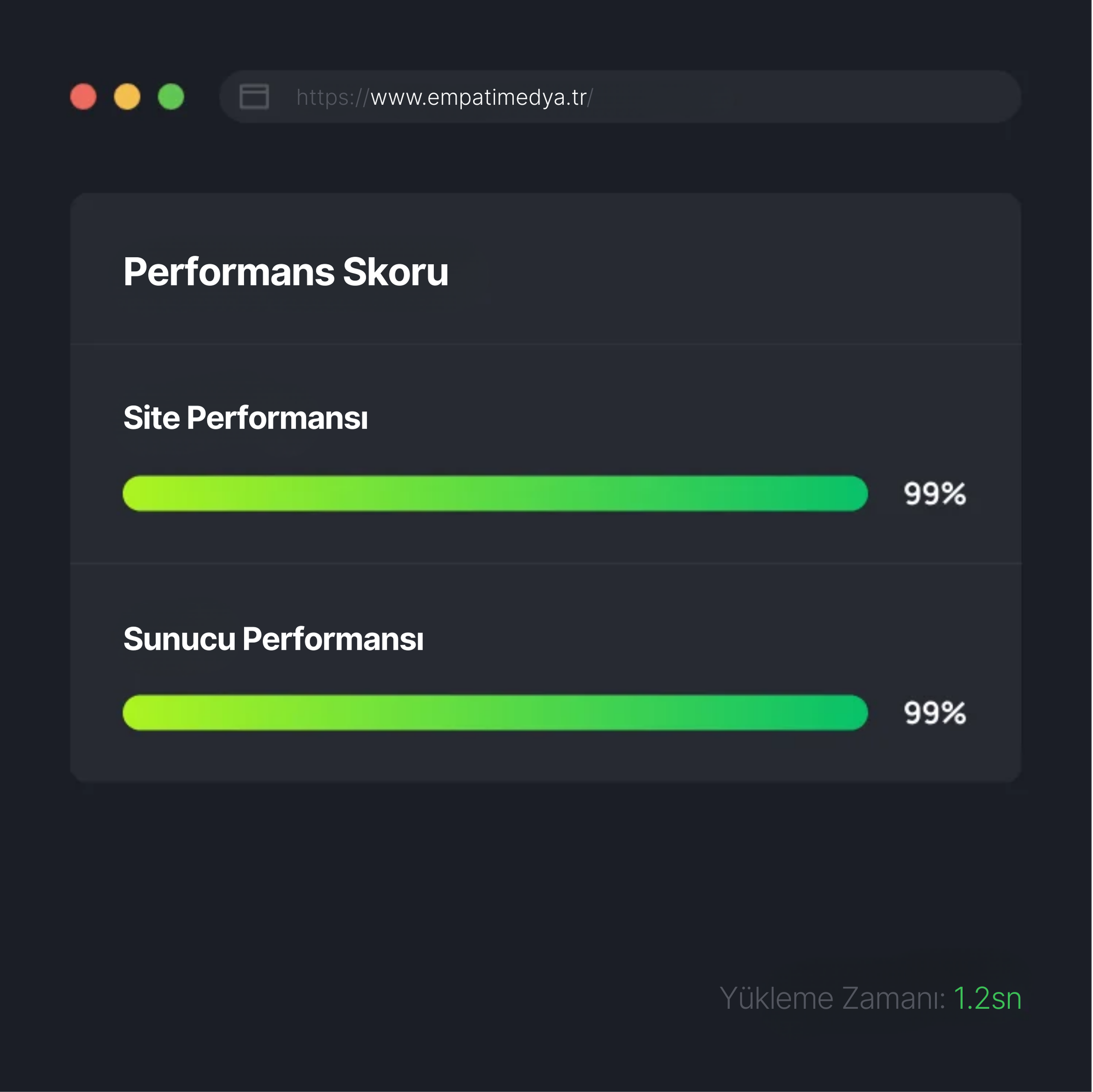
Task: Click the Site Performansı progress bar
Action: coord(495,494)
